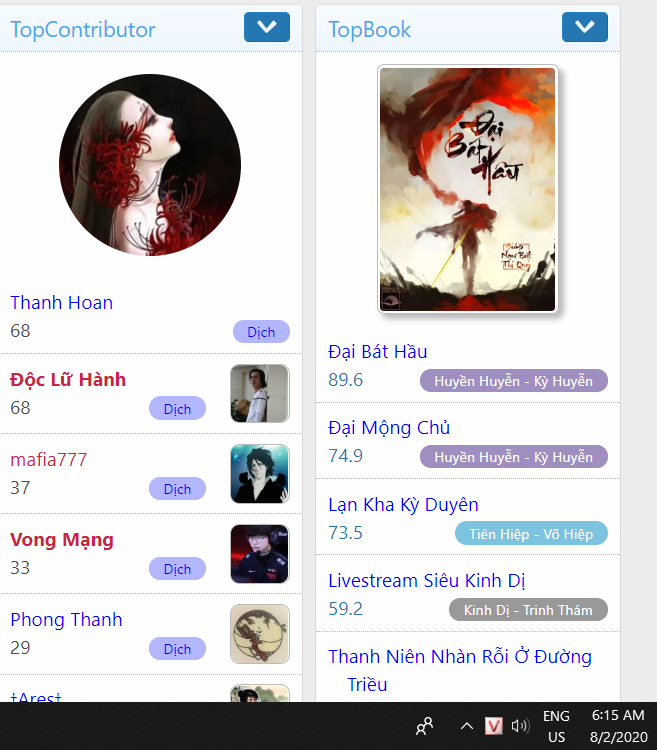Open the volume speaker icon
Viewport: 657px width, 750px height.
[x=520, y=726]
